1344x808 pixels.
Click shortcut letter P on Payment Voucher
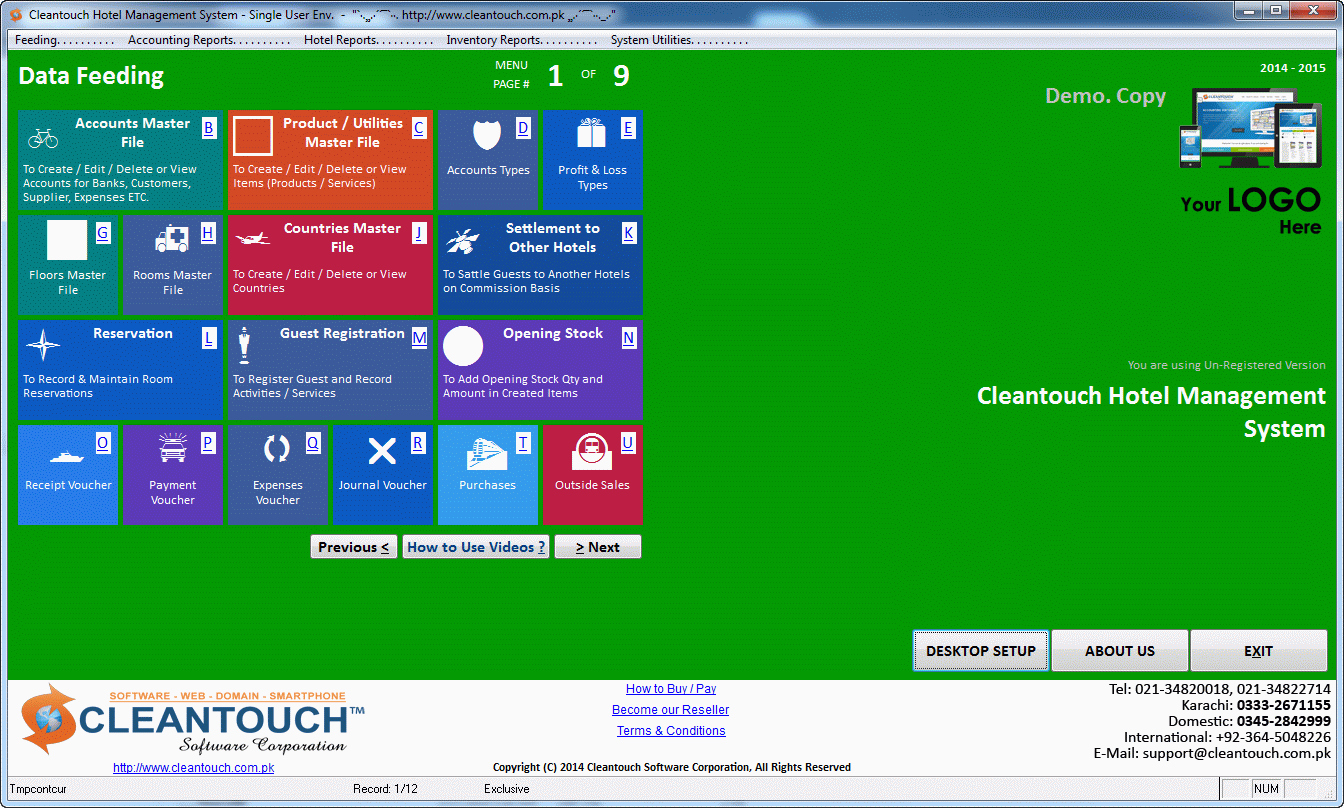tap(208, 444)
